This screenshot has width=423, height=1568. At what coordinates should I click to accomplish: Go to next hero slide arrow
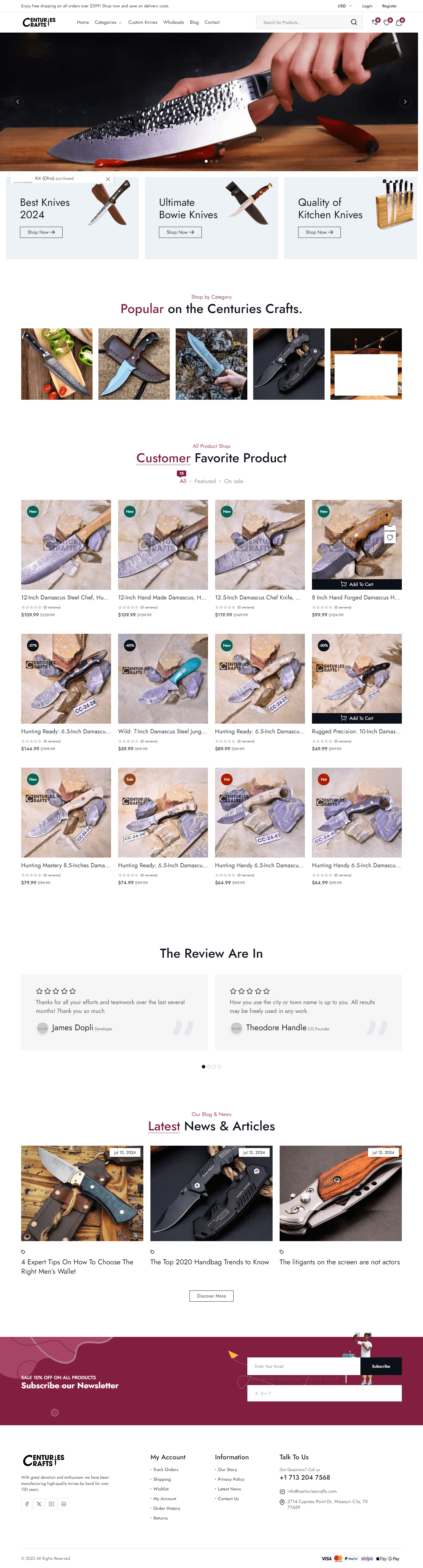tap(405, 102)
